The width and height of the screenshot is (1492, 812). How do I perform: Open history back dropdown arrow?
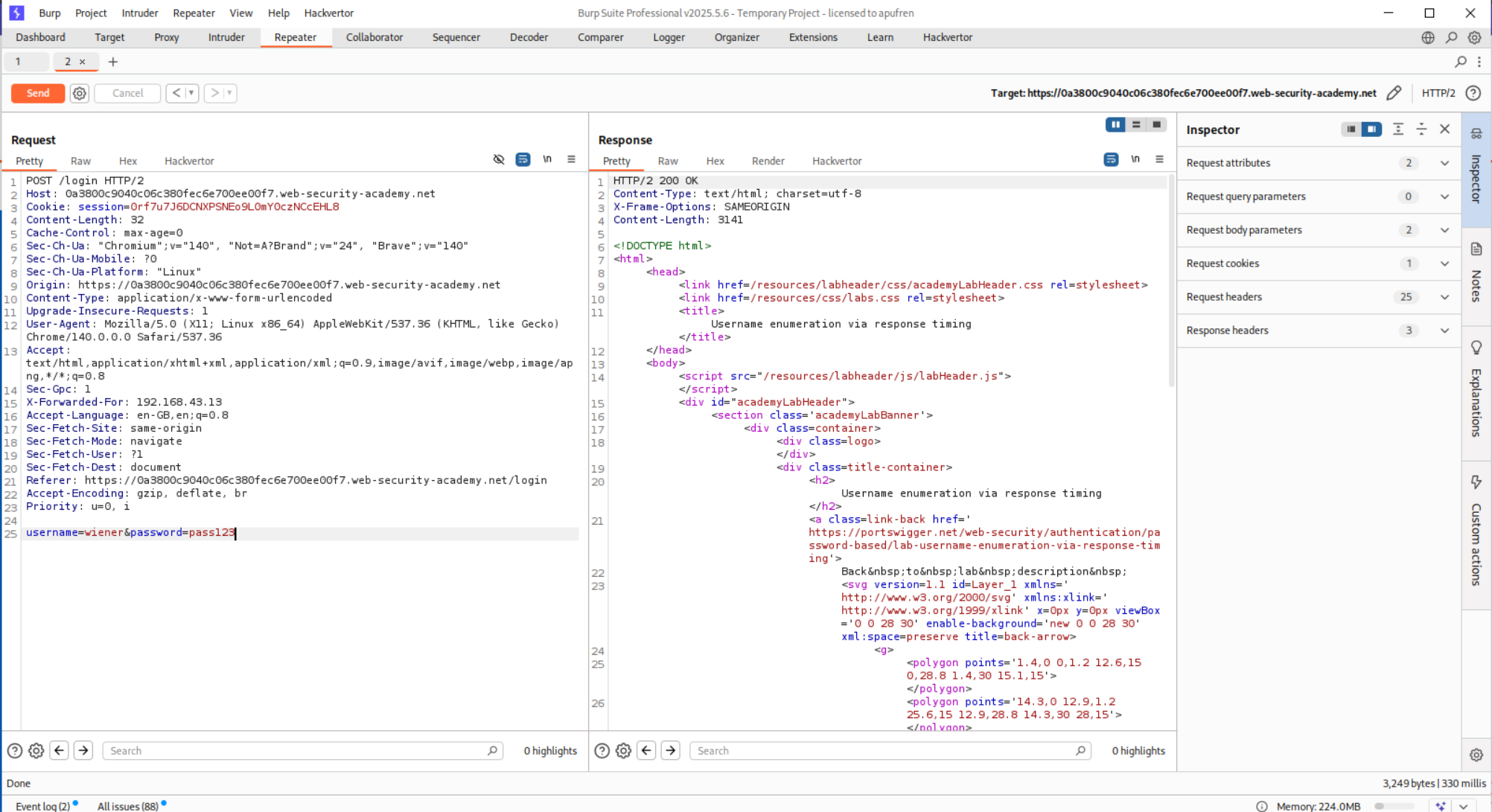(191, 93)
